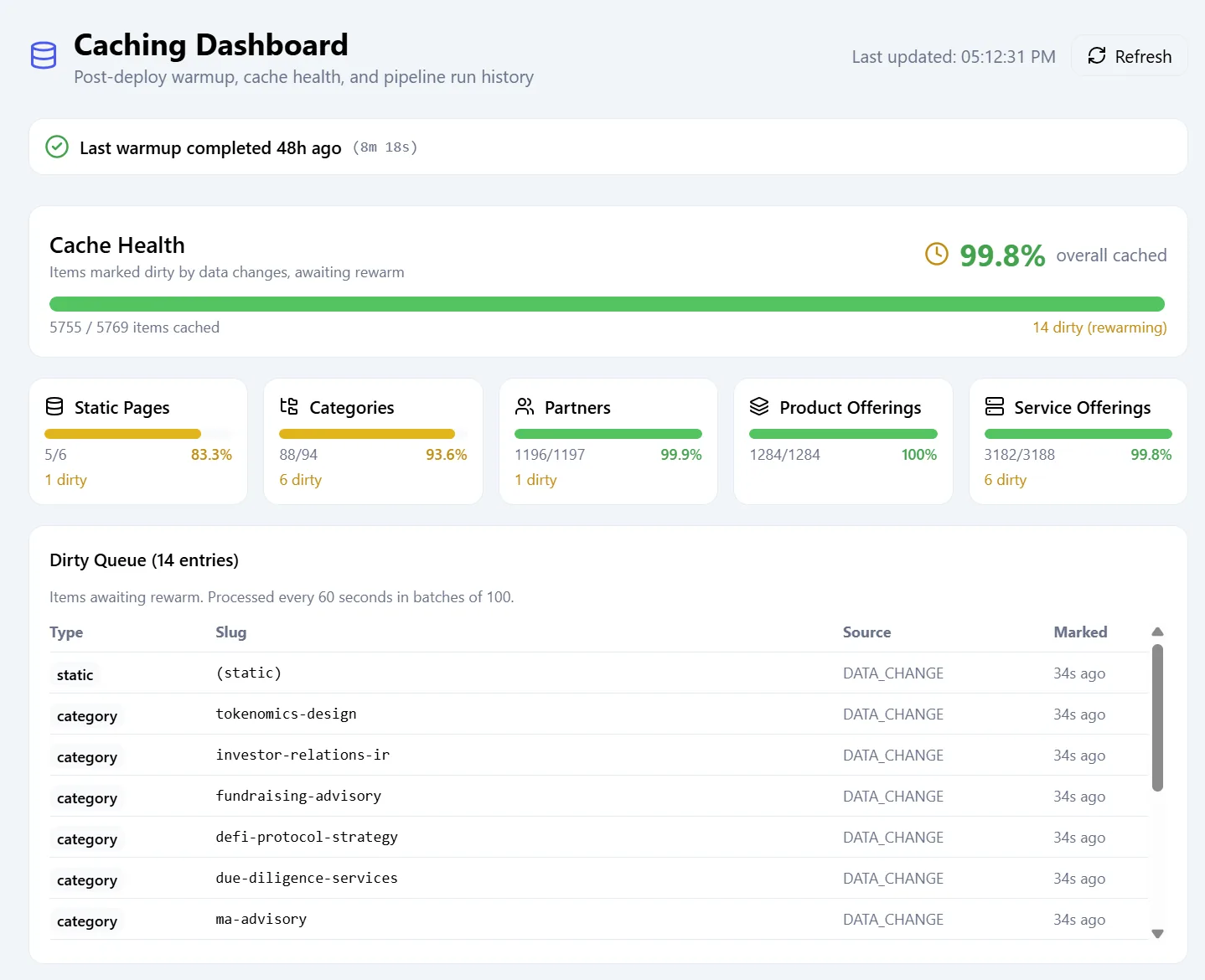Image resolution: width=1205 pixels, height=980 pixels.
Task: Click the static type badge
Action: (x=75, y=675)
